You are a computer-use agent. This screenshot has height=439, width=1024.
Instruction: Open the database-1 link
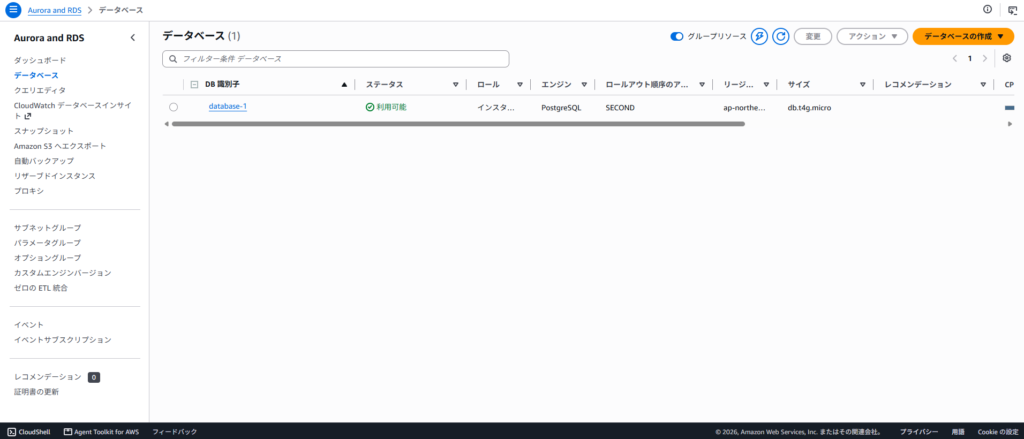tap(228, 106)
